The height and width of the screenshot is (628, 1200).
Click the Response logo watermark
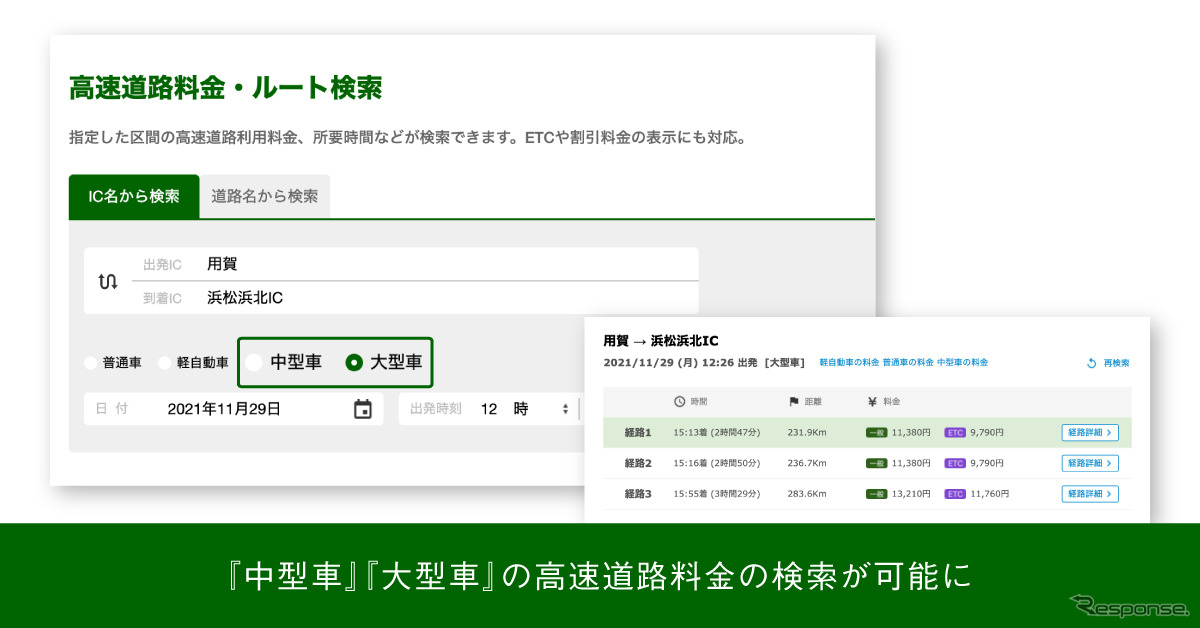pyautogui.click(x=1124, y=604)
